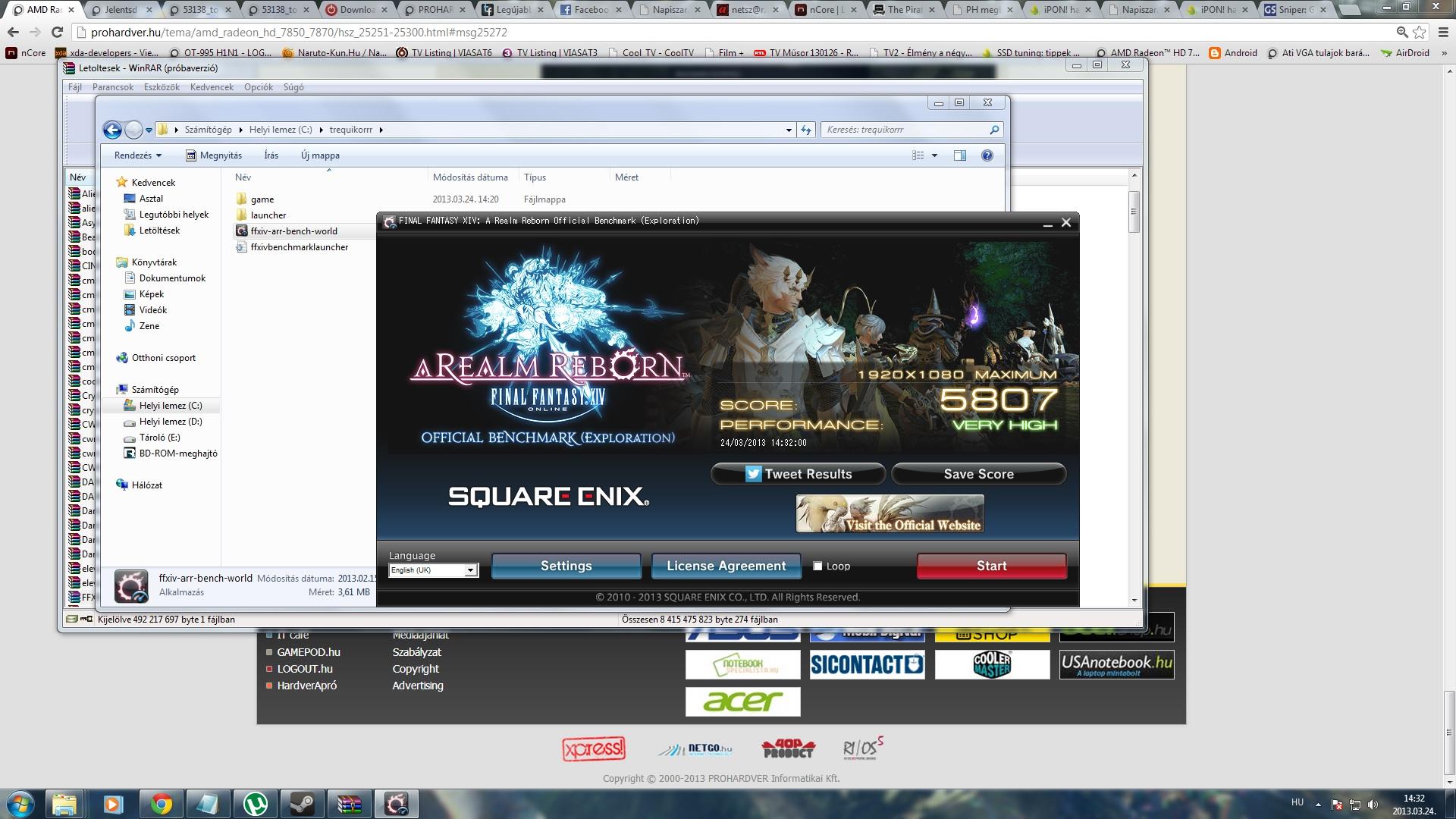This screenshot has height=819, width=1456.
Task: Click the refresh button beside address bar
Action: point(805,130)
